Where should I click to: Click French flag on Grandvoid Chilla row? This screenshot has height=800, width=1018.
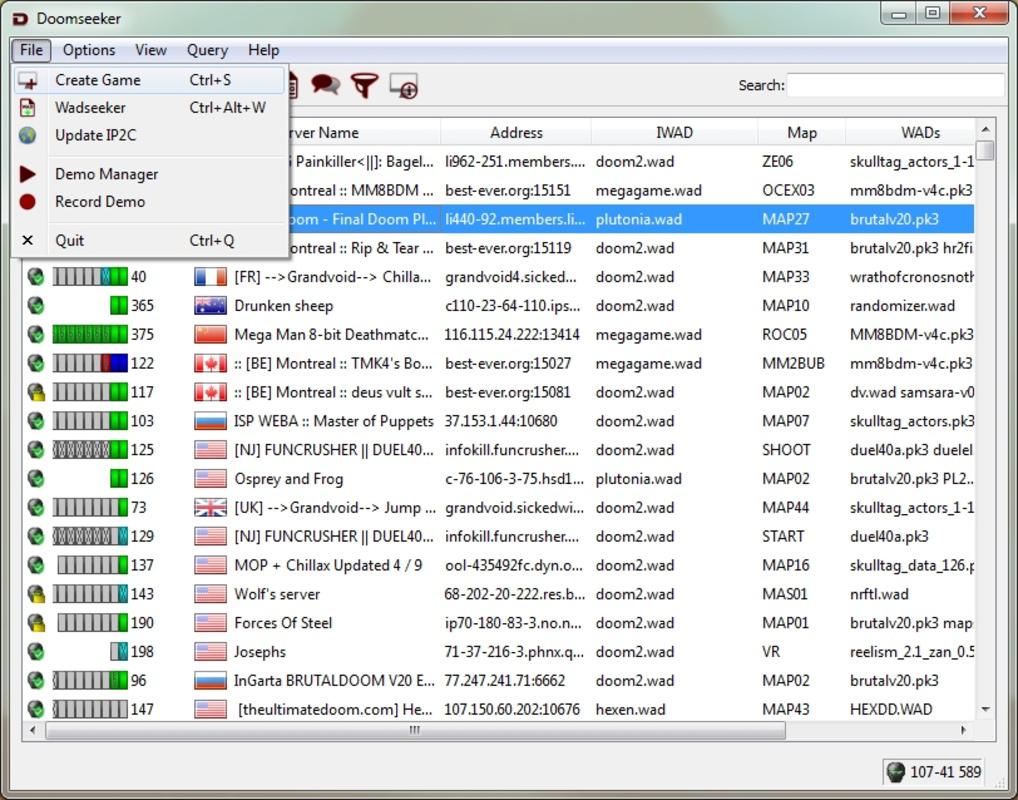click(x=210, y=277)
